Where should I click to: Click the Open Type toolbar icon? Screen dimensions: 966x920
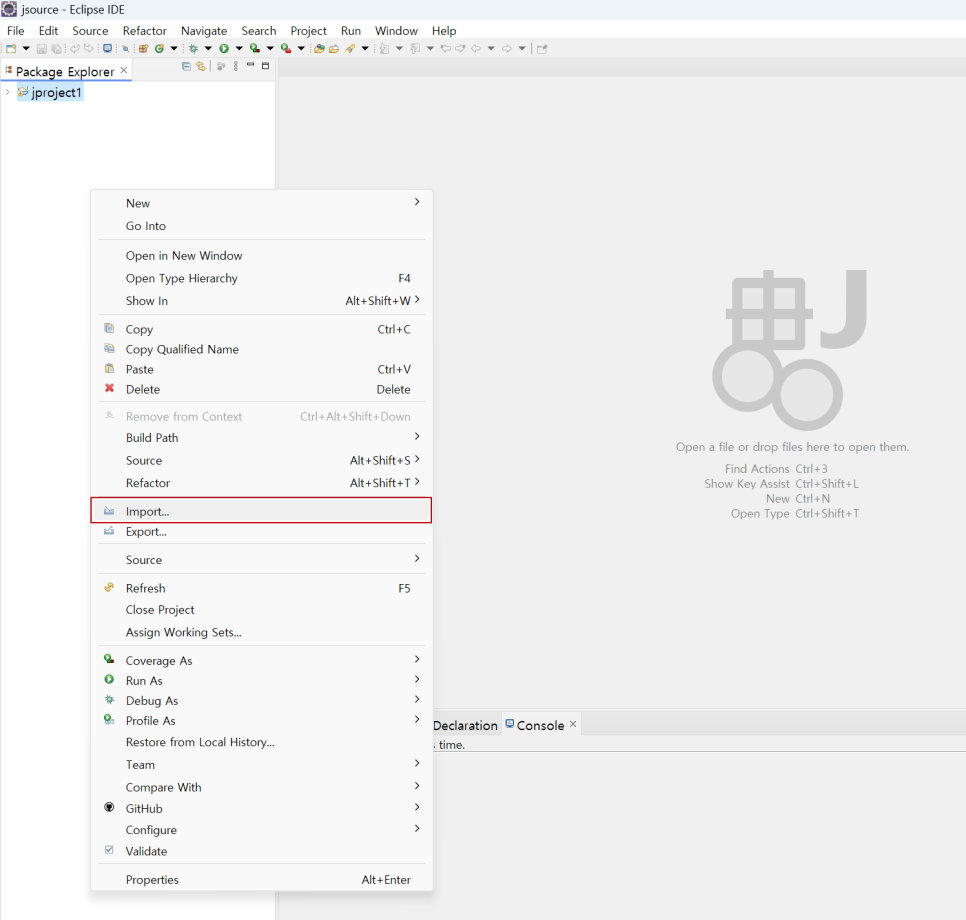pyautogui.click(x=319, y=49)
